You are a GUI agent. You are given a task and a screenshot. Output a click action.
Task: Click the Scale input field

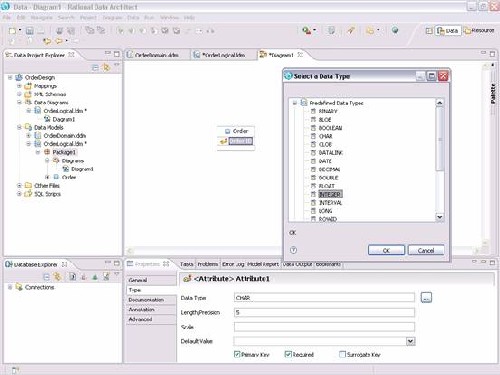(x=324, y=327)
